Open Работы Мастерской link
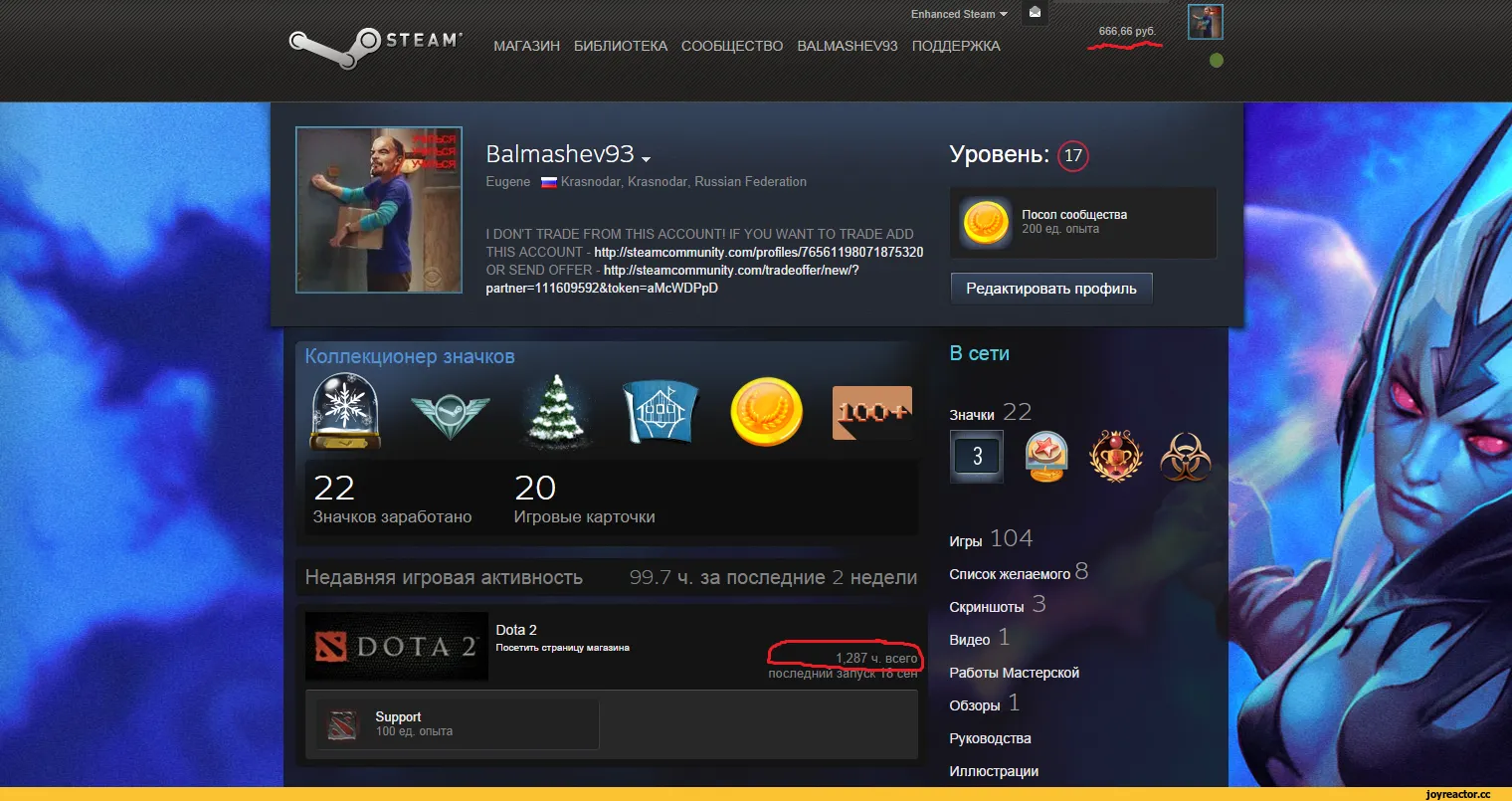1512x801 pixels. coord(1014,673)
